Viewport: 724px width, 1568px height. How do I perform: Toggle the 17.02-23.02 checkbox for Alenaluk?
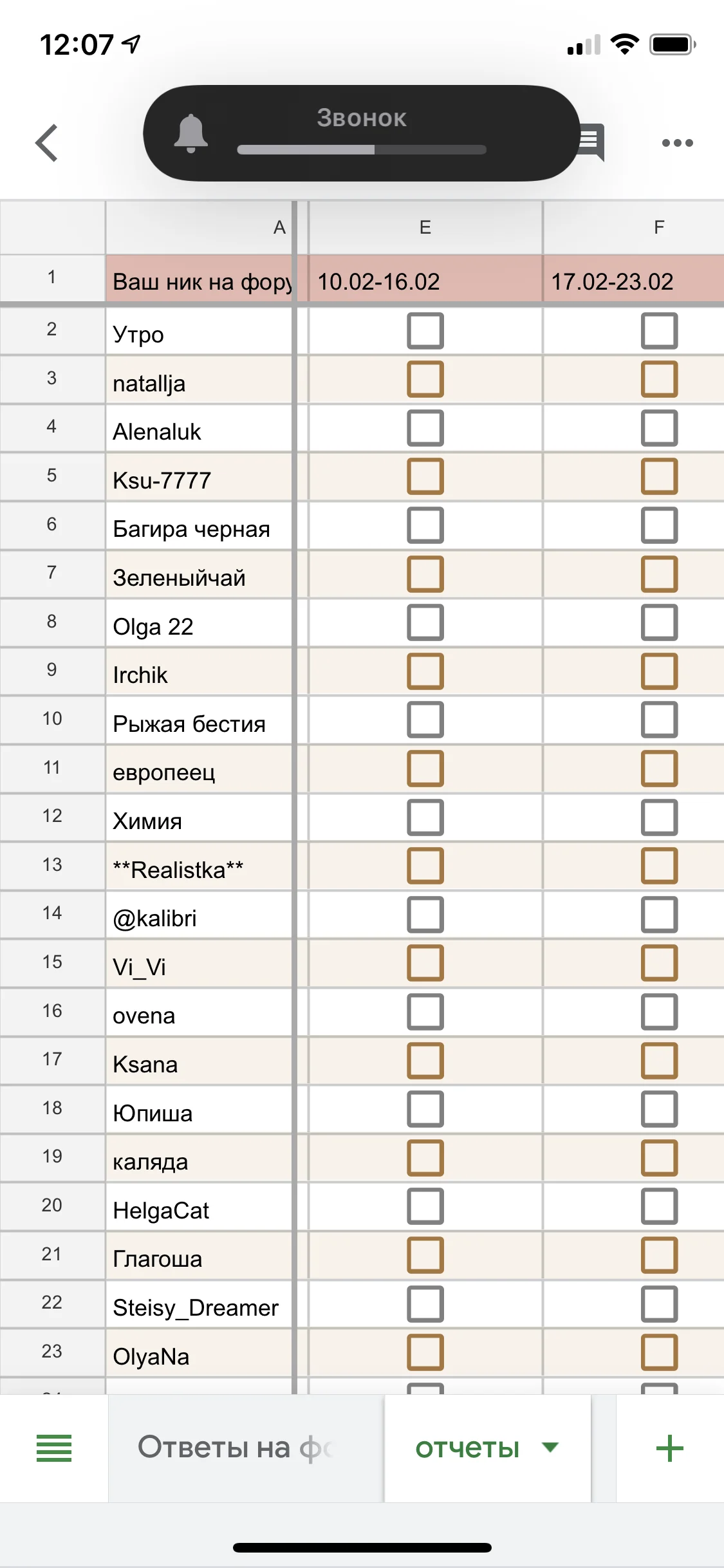(659, 428)
